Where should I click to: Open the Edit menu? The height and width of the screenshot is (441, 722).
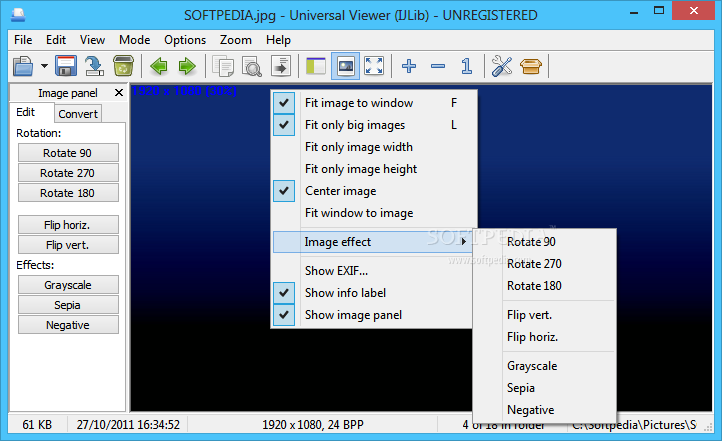[x=56, y=40]
